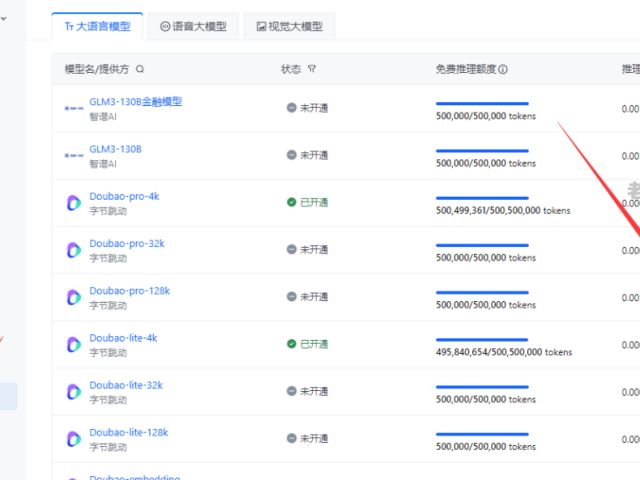Screen dimensions: 640x480
Task: Click the 模型名/提供方 column header
Action: click(x=97, y=69)
